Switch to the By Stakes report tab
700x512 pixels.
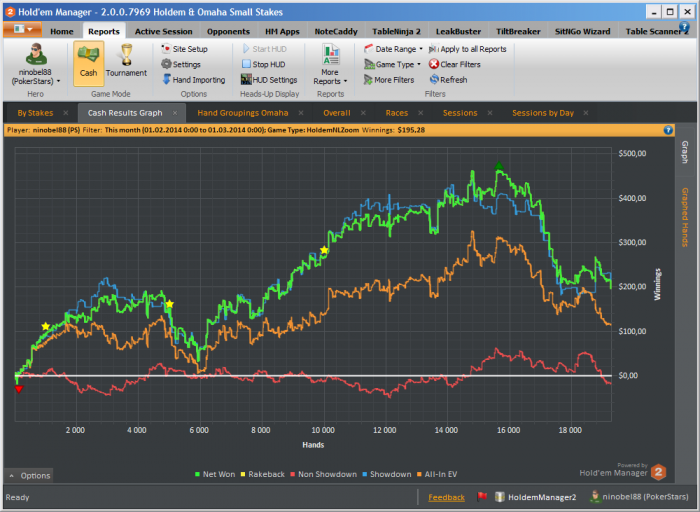click(35, 113)
